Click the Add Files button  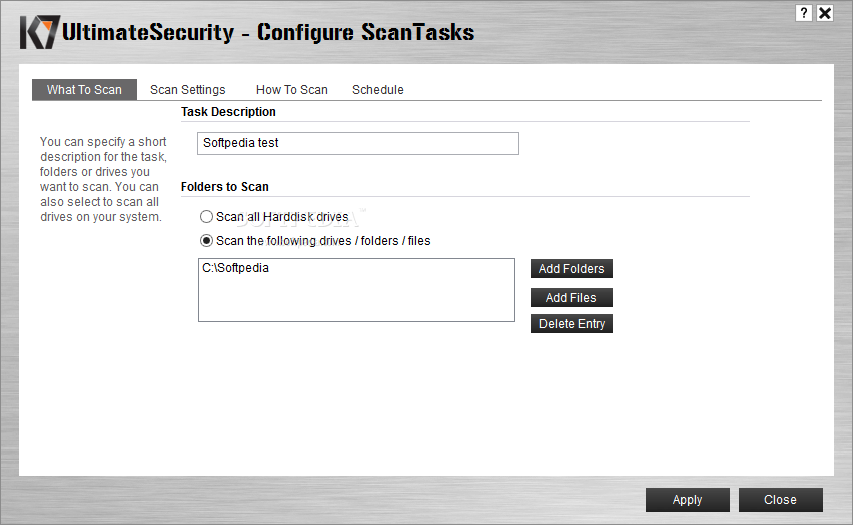click(572, 298)
